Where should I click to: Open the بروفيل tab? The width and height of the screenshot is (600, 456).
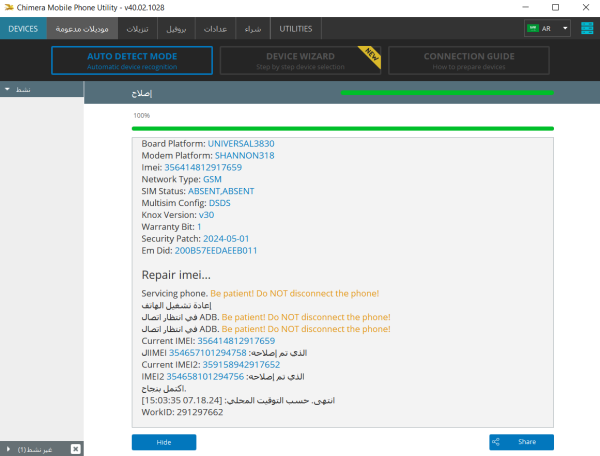click(176, 29)
